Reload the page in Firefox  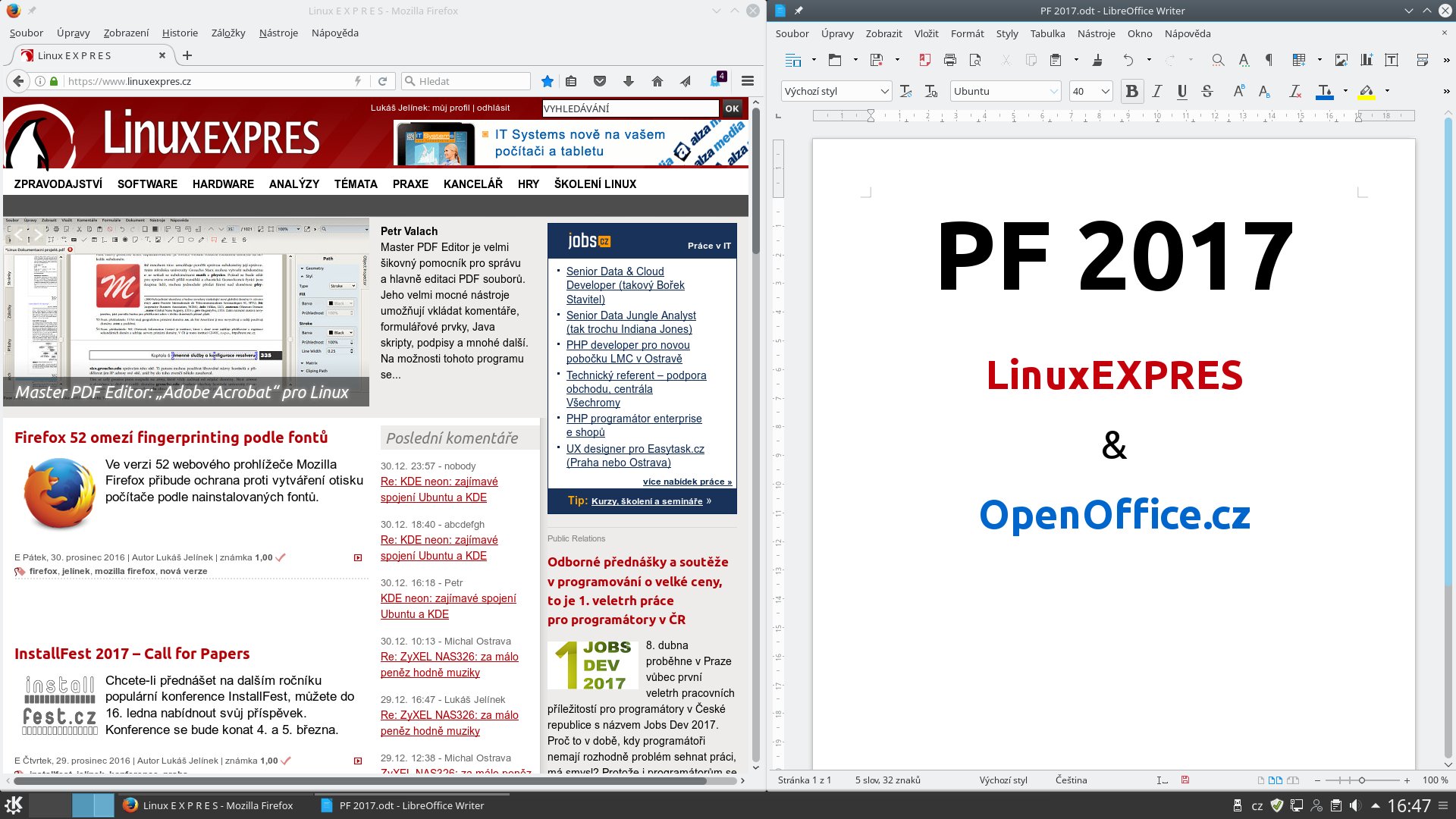[383, 81]
